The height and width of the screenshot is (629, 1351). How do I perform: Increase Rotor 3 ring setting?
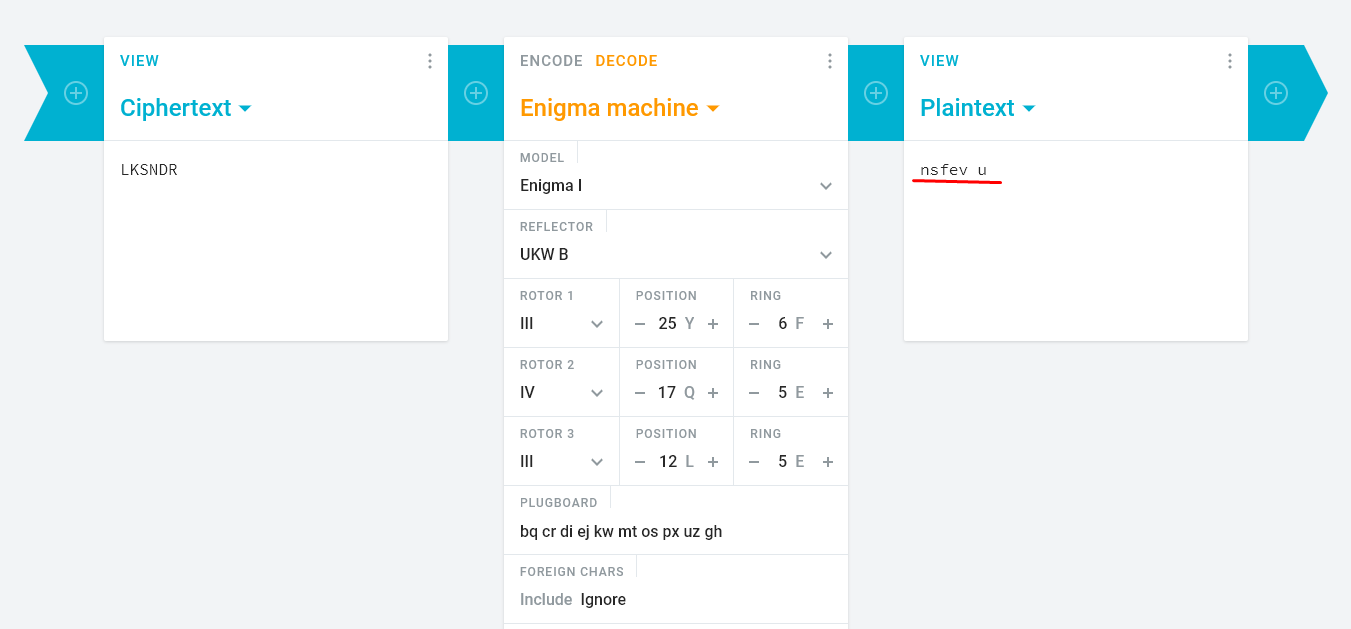coord(828,462)
